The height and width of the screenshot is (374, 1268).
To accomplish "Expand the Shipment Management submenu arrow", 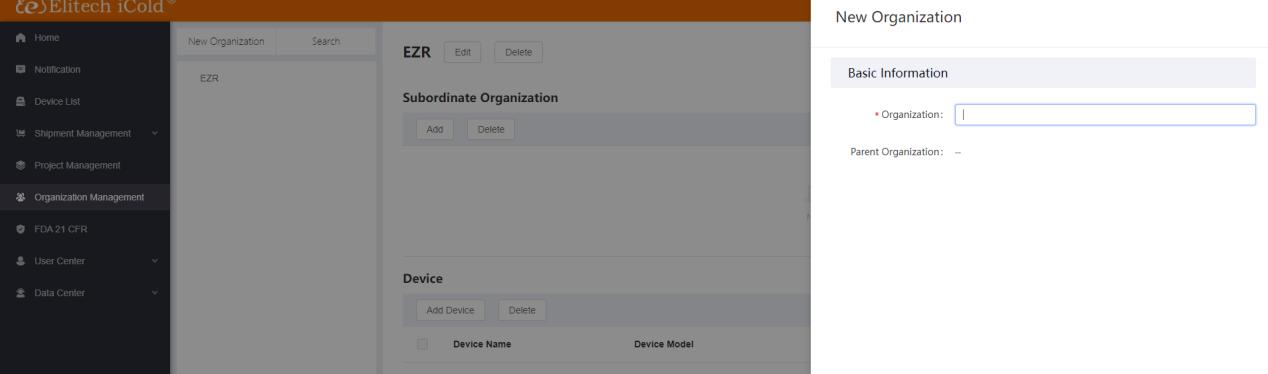I will pyautogui.click(x=155, y=134).
